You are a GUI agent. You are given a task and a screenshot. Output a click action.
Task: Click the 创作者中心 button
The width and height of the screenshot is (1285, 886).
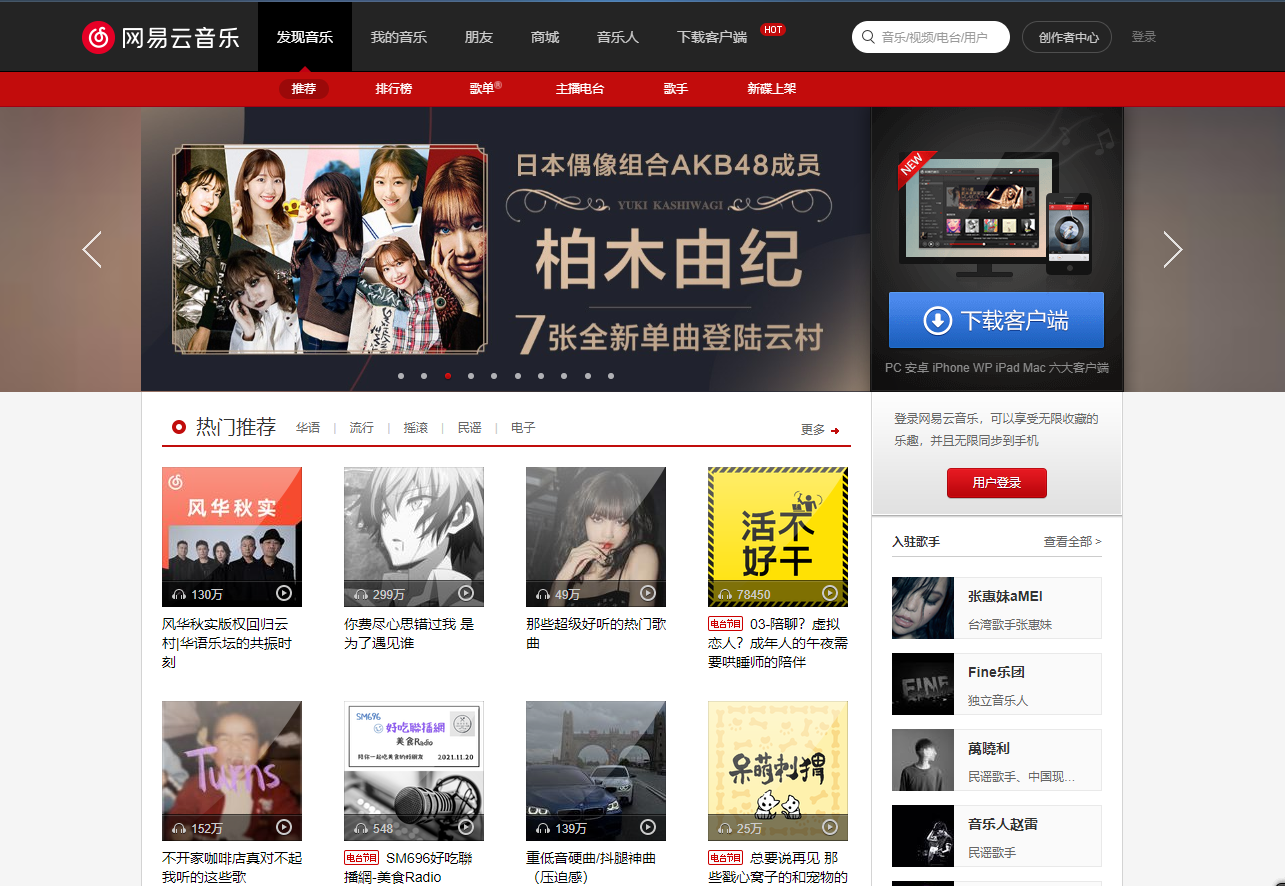pyautogui.click(x=1067, y=37)
